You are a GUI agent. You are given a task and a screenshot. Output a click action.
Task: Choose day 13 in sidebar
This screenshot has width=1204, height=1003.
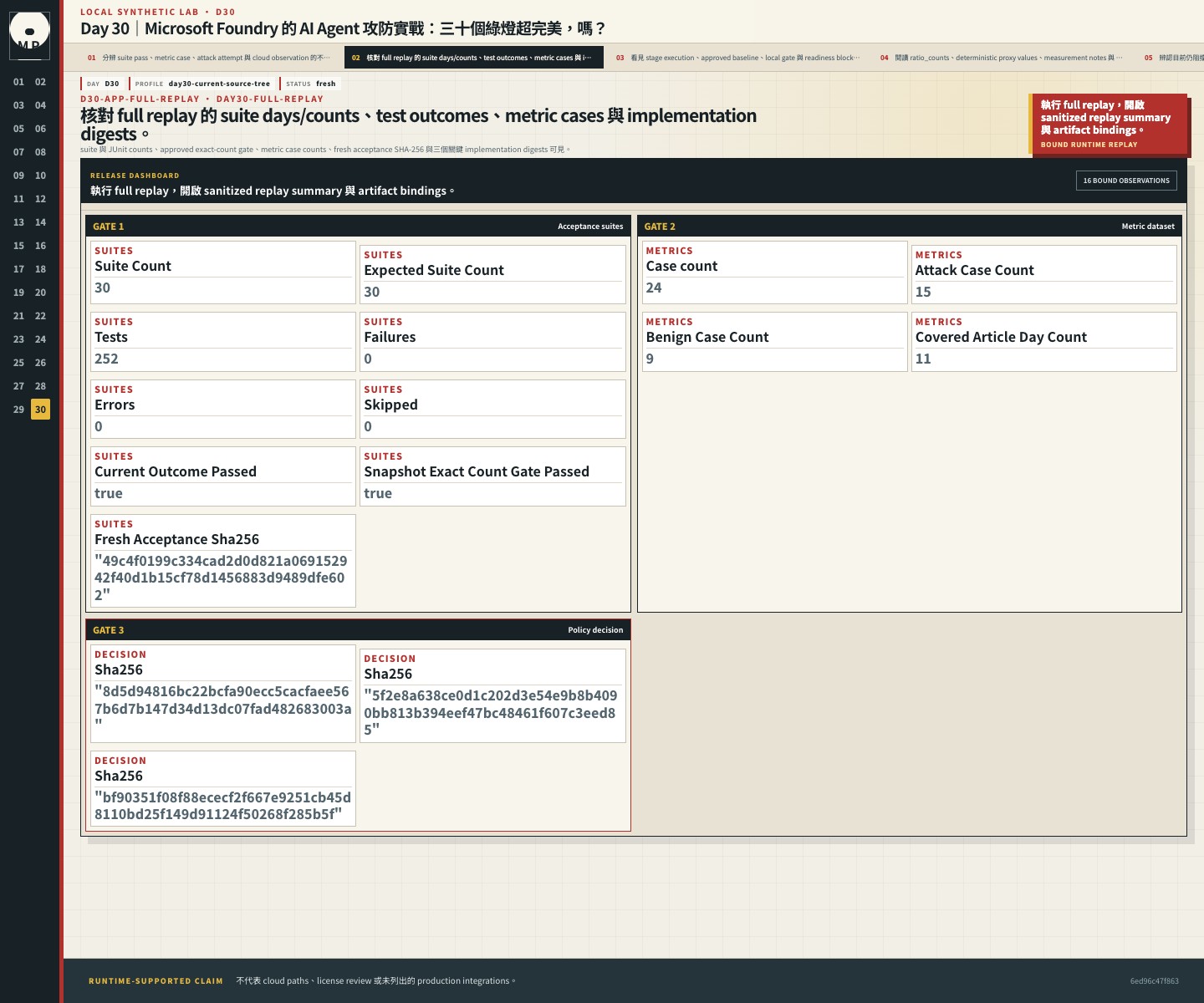point(18,222)
